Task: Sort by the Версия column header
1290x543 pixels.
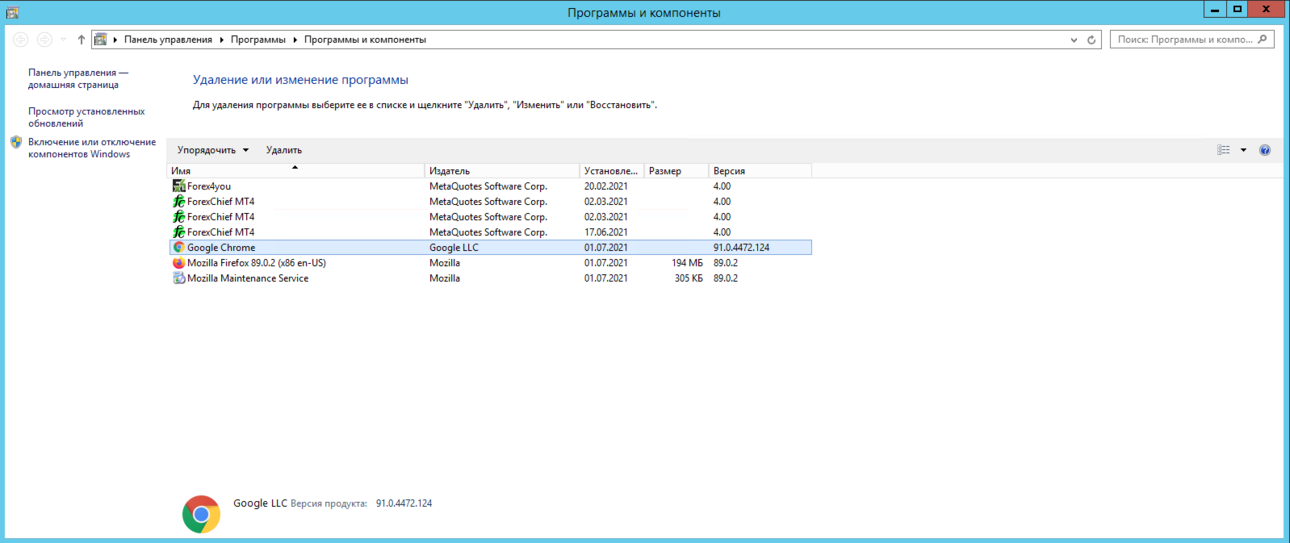Action: pyautogui.click(x=760, y=171)
